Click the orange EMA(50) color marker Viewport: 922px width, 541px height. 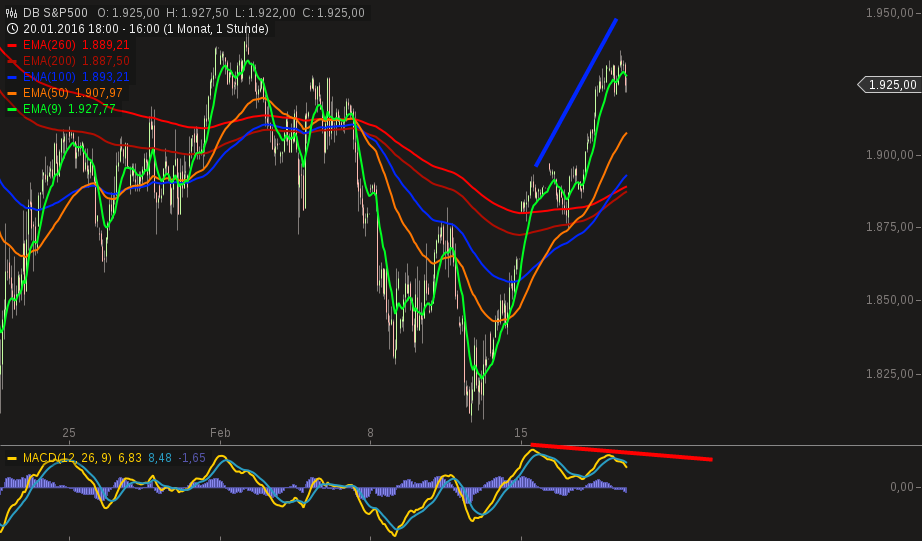click(x=12, y=93)
